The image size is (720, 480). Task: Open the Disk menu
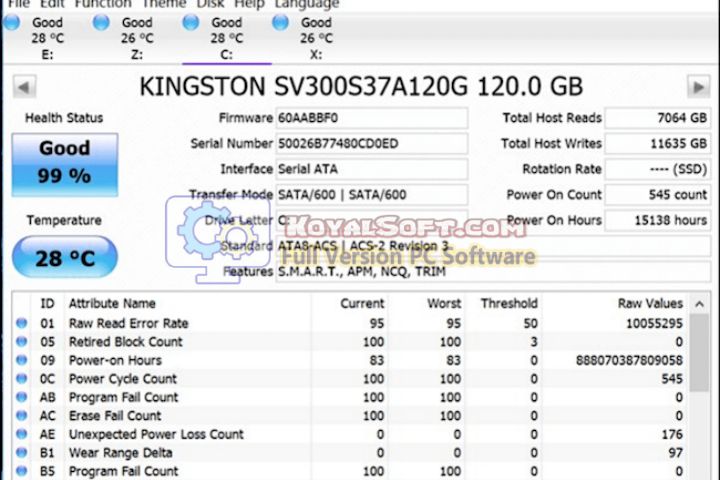tap(210, 4)
